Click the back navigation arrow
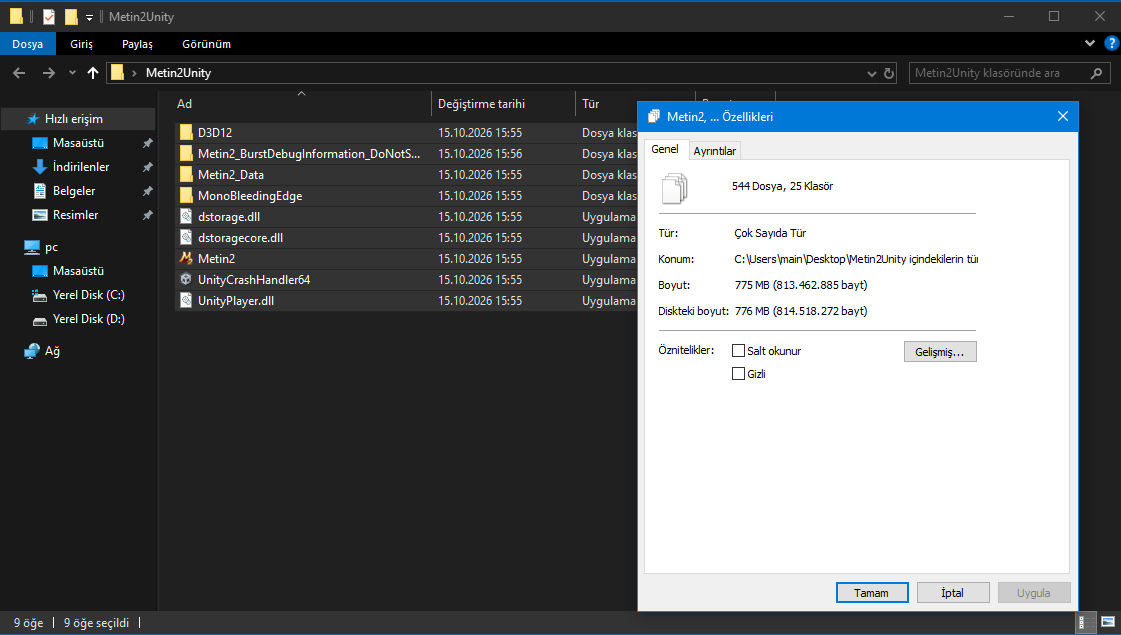This screenshot has height=635, width=1121. pos(19,73)
